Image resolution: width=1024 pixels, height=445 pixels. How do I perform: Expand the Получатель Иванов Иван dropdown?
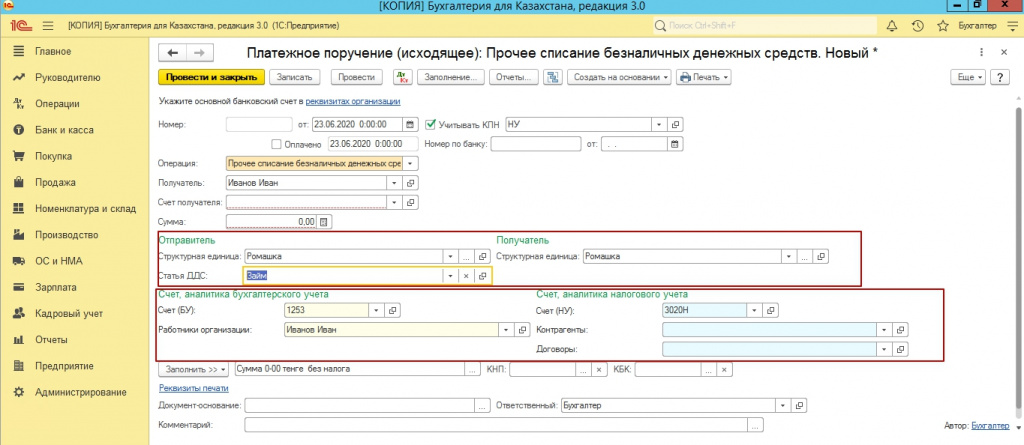(395, 183)
